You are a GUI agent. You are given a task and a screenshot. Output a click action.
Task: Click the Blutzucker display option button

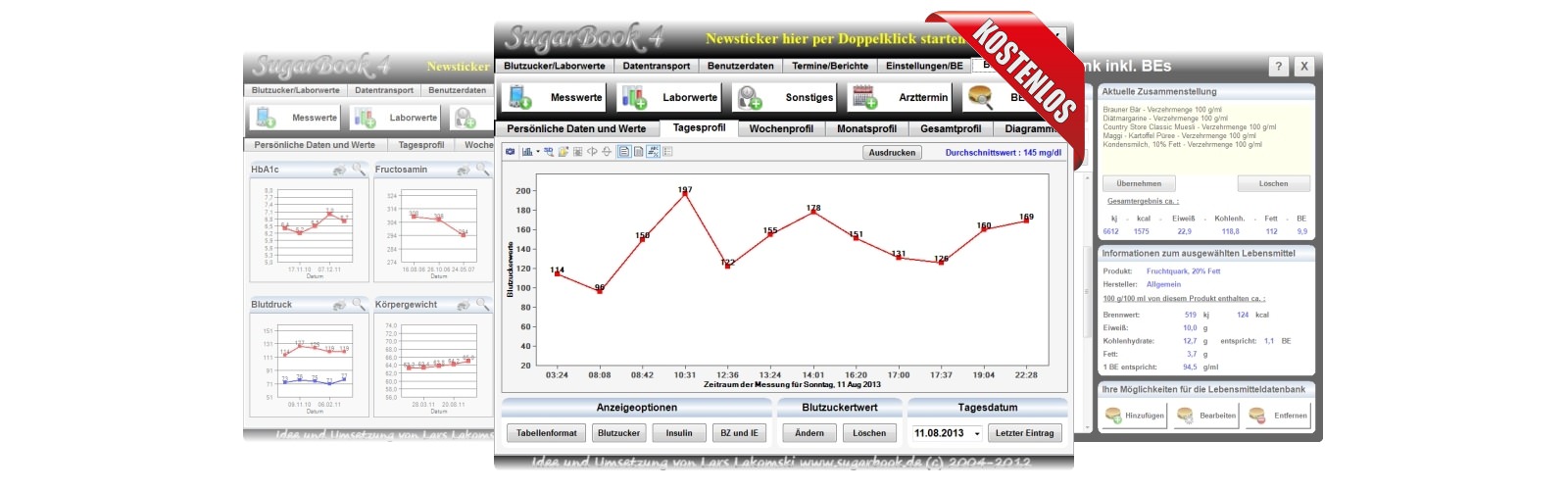619,433
